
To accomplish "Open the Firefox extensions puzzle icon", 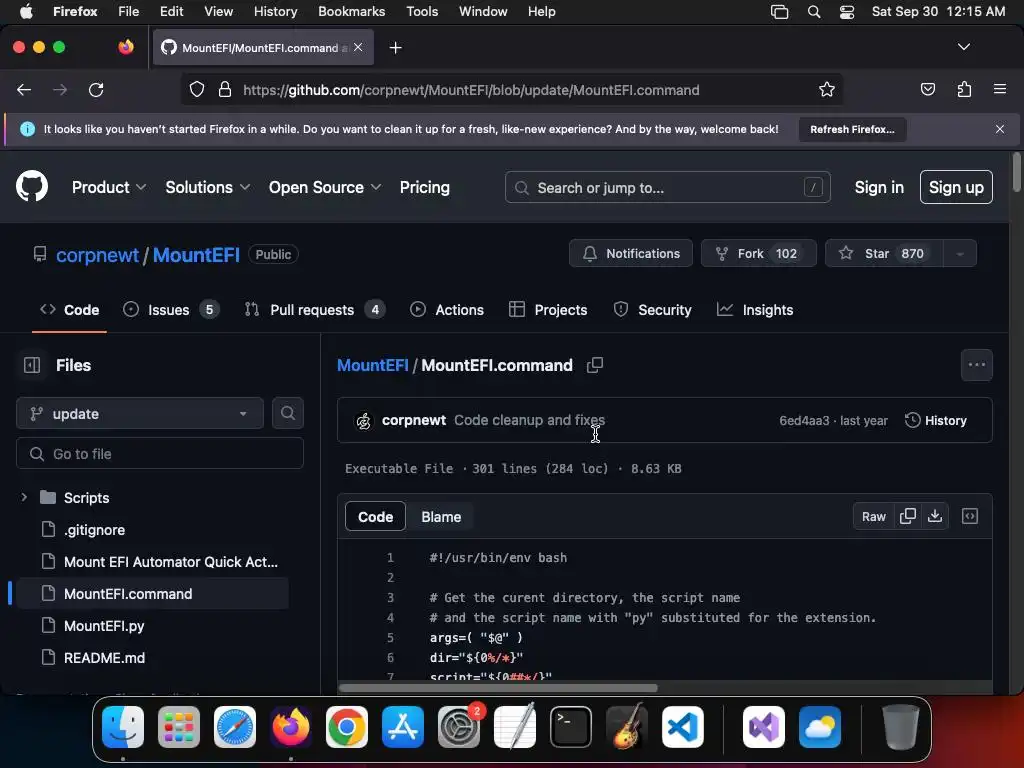I will click(964, 89).
